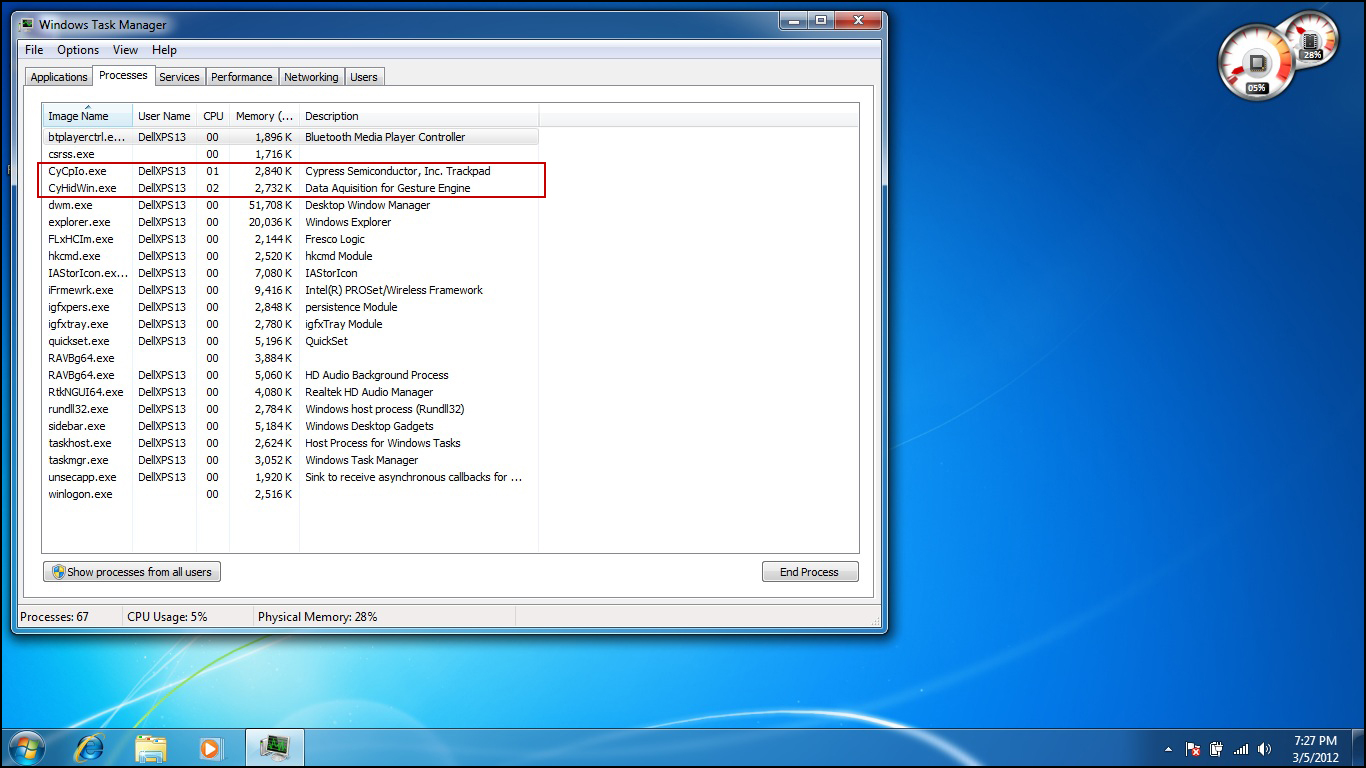The width and height of the screenshot is (1366, 768).
Task: Click the clock showing 7:27 PM
Action: tap(1315, 741)
